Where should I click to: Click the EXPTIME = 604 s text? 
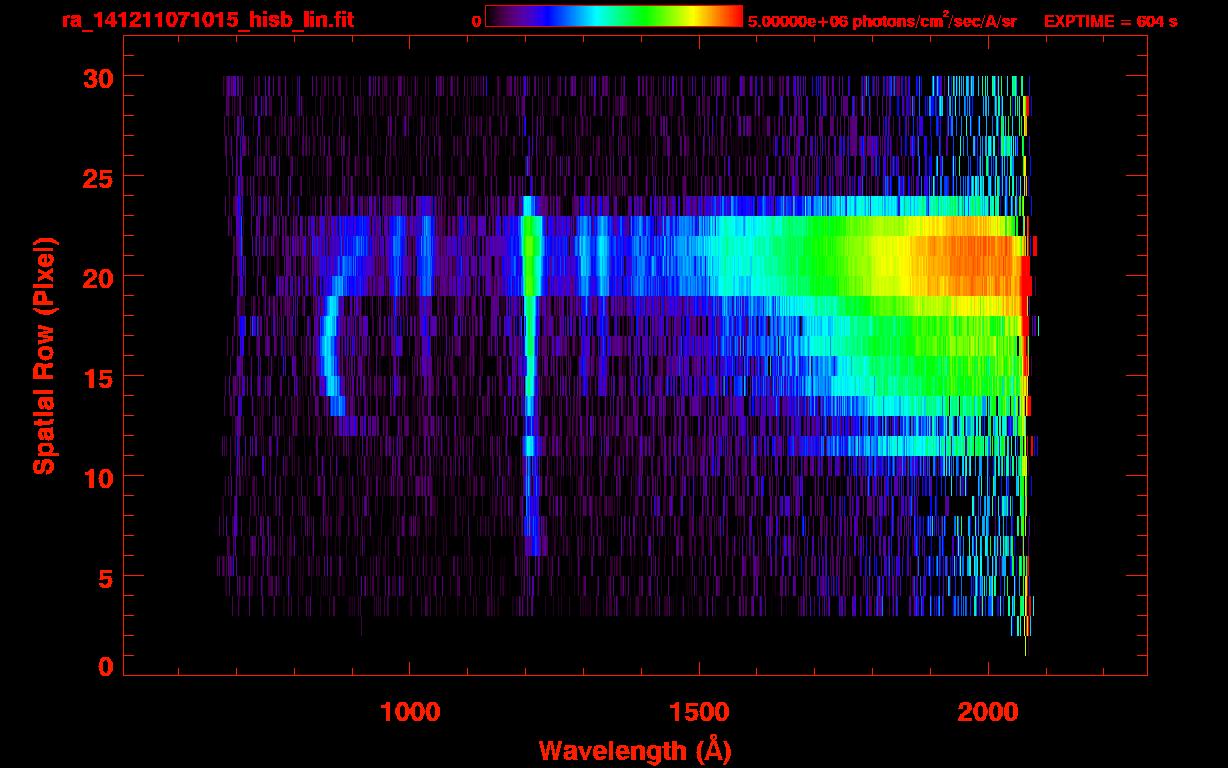(x=1110, y=20)
